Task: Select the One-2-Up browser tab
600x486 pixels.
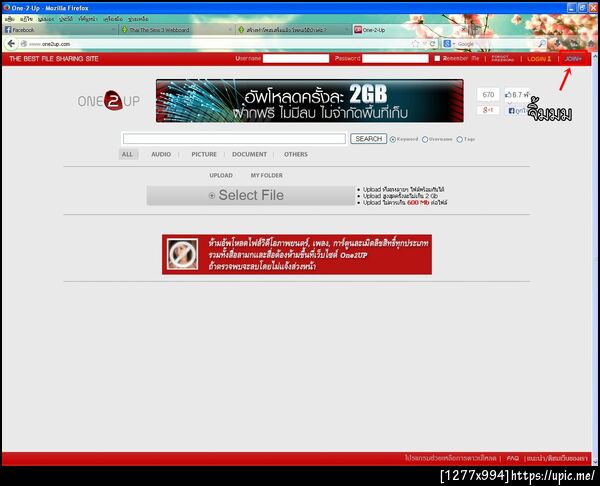Action: point(410,29)
